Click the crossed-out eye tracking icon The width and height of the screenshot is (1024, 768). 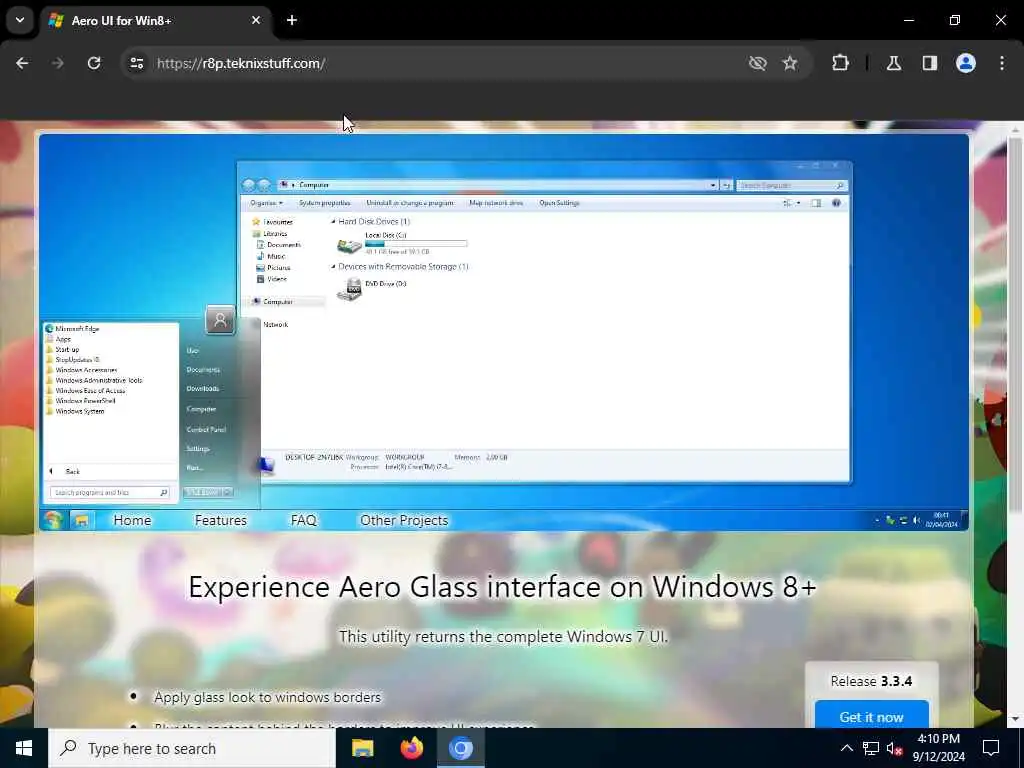pyautogui.click(x=758, y=63)
